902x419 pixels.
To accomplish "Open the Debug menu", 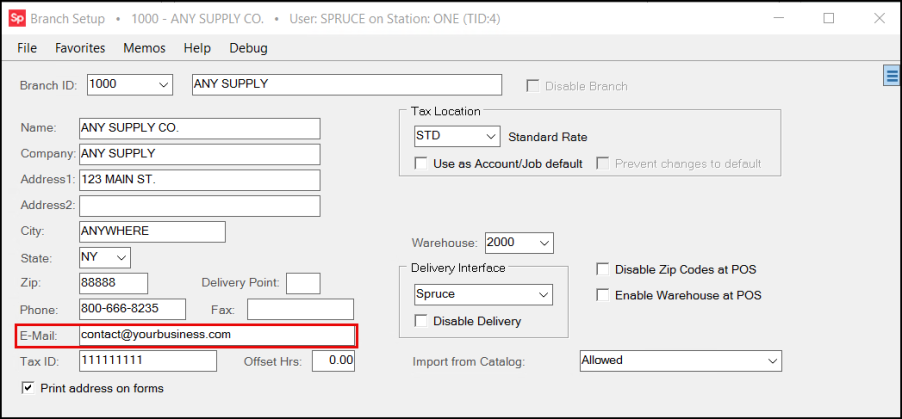I will 249,48.
